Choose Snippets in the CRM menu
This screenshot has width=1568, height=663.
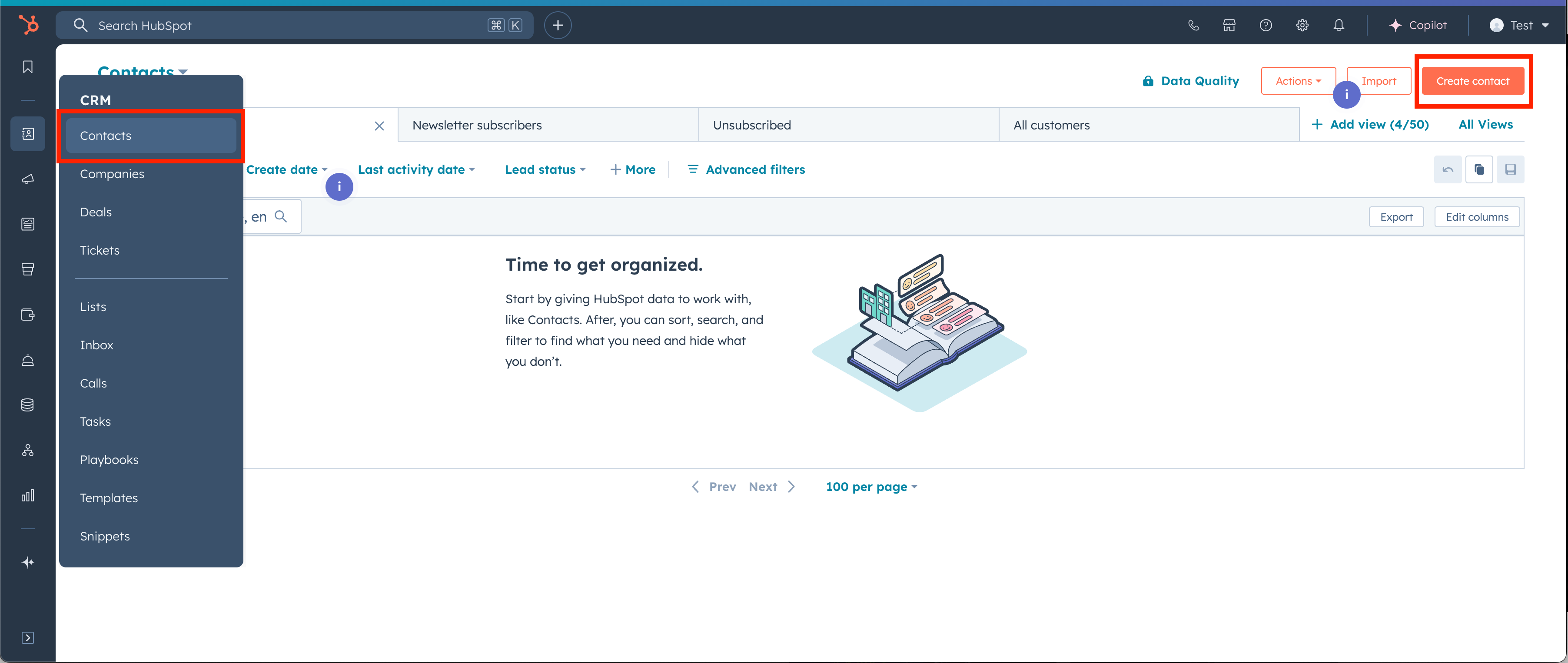151,537
